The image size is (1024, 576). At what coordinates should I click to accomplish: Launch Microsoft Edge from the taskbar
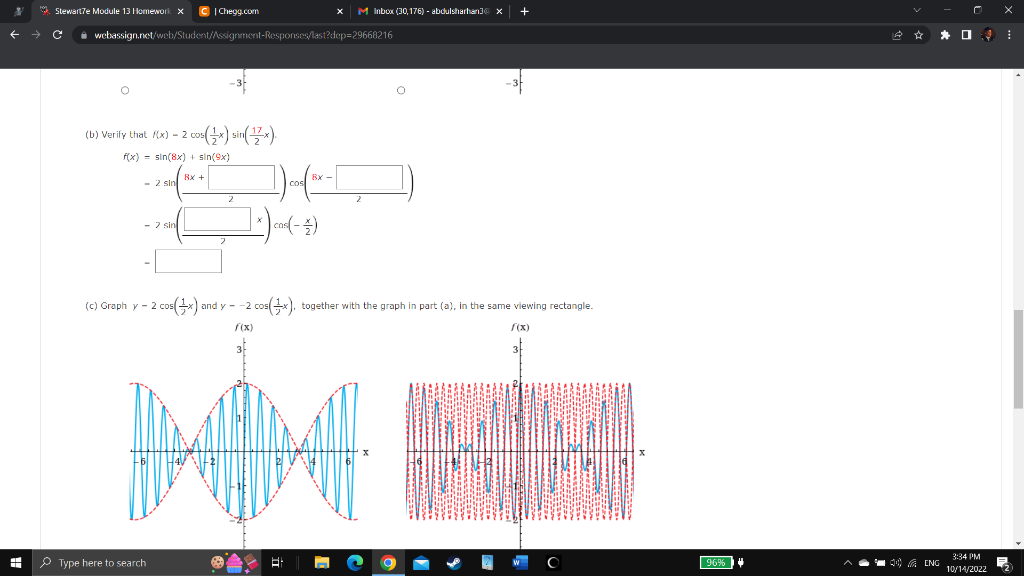click(355, 562)
